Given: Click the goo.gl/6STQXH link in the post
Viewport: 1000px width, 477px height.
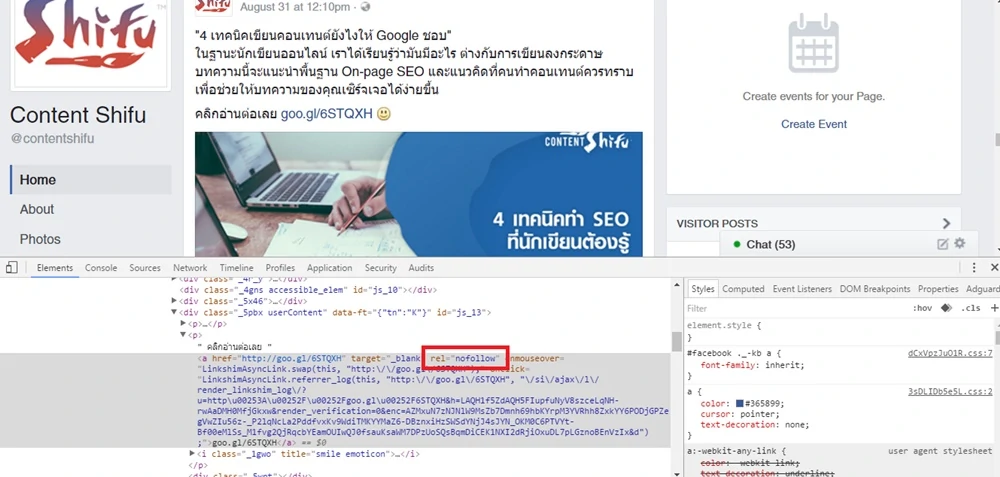Looking at the screenshot, I should (327, 114).
